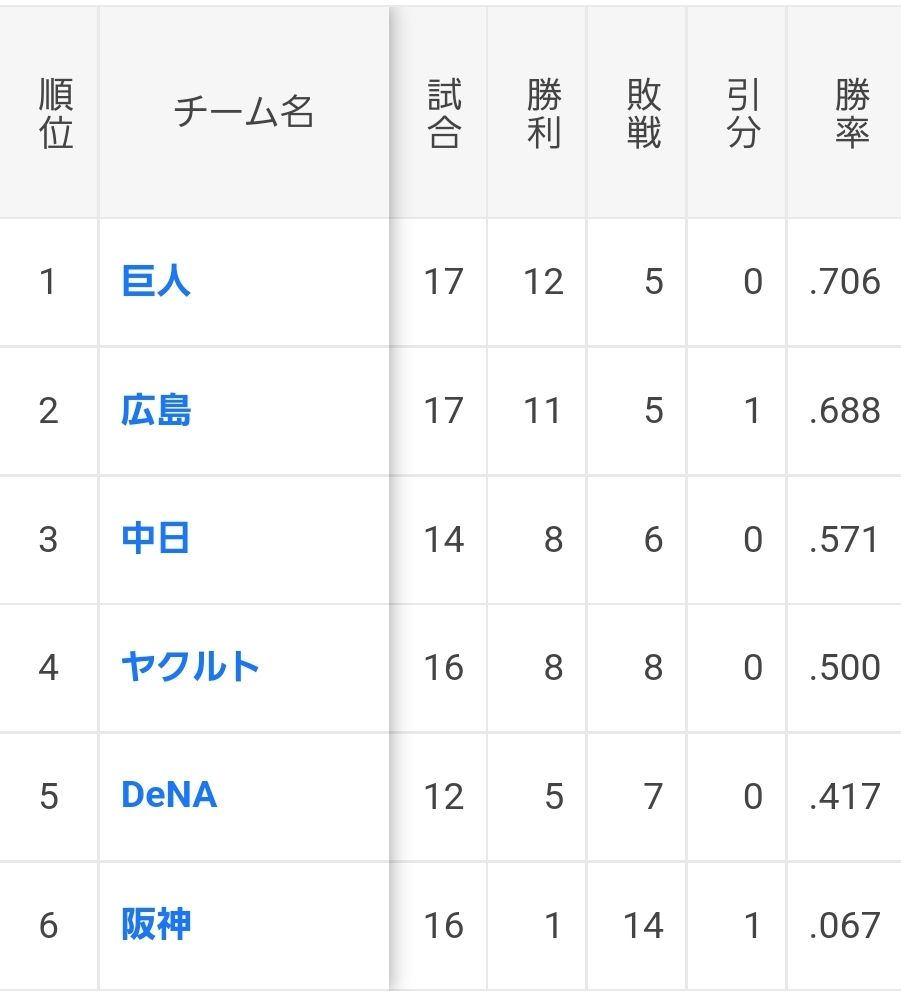Click the 順位 column header
Viewport: 901px width, 992px height.
56,113
